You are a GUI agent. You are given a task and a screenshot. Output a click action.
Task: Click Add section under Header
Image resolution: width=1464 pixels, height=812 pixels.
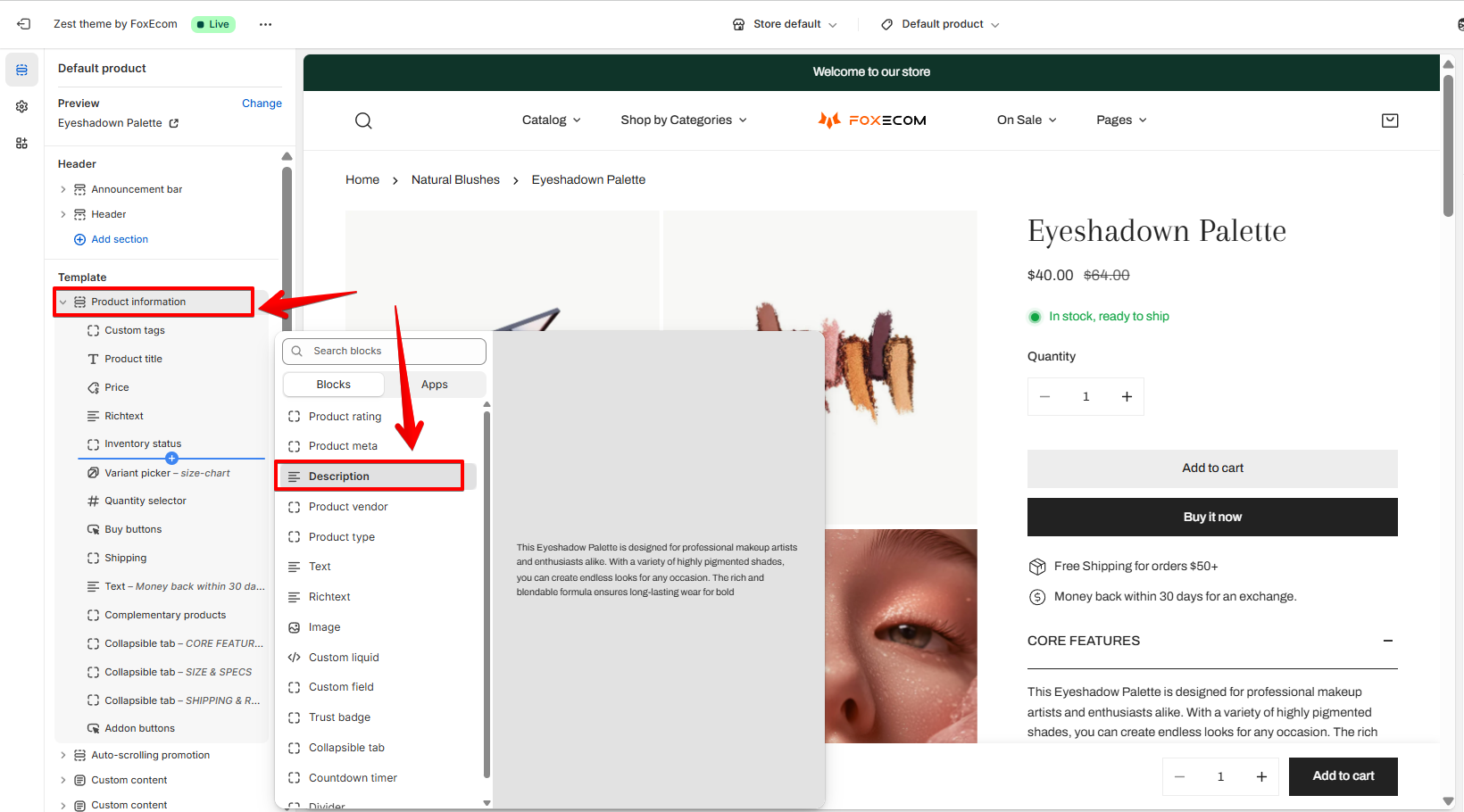pos(111,239)
